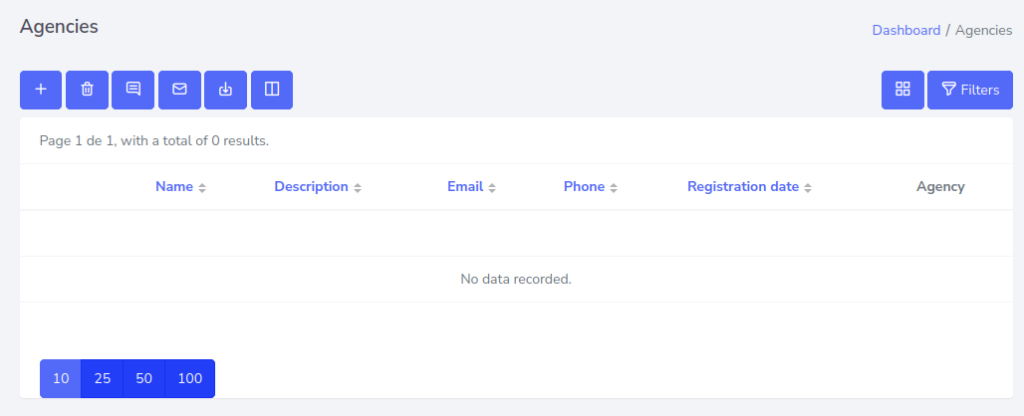Toggle the columns layout icon button
This screenshot has height=416, width=1024.
[x=272, y=90]
